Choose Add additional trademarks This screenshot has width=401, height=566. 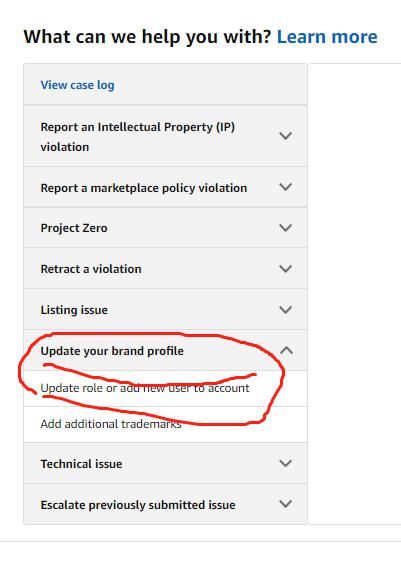111,424
